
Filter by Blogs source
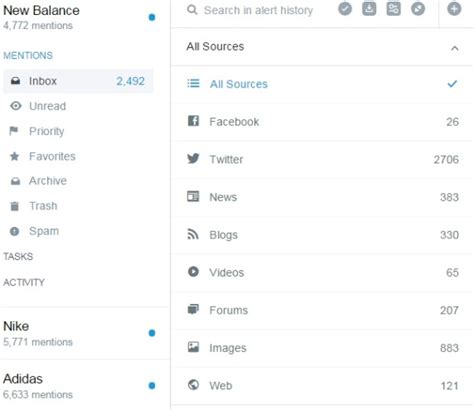322,235
